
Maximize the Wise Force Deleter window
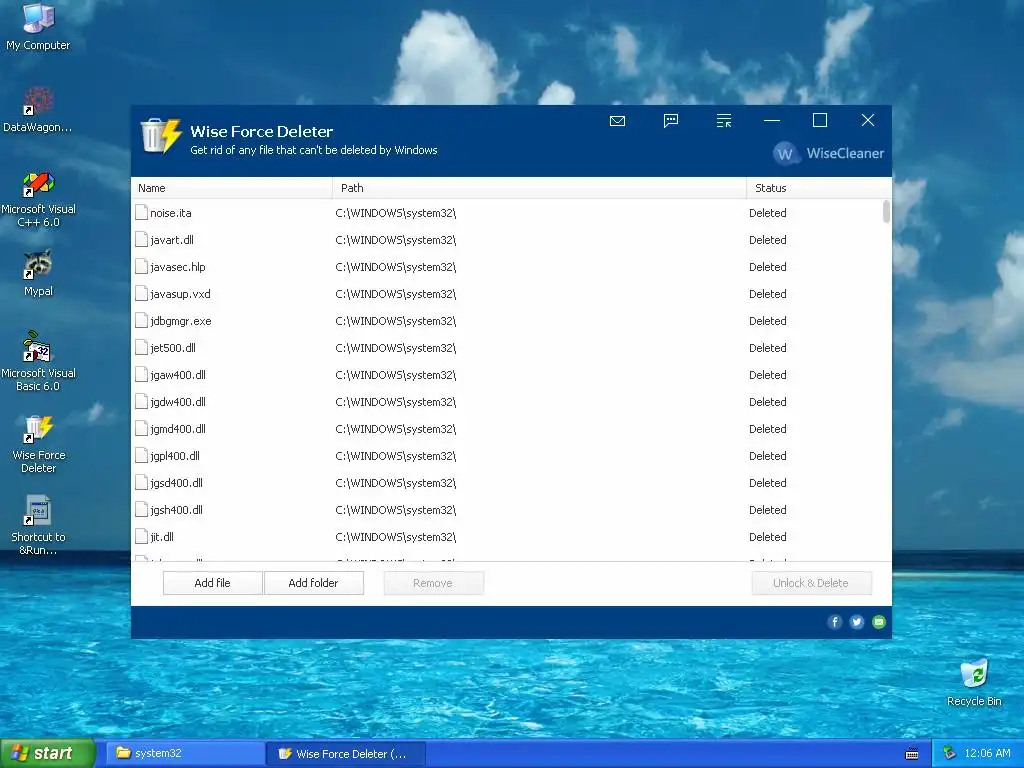tap(820, 120)
